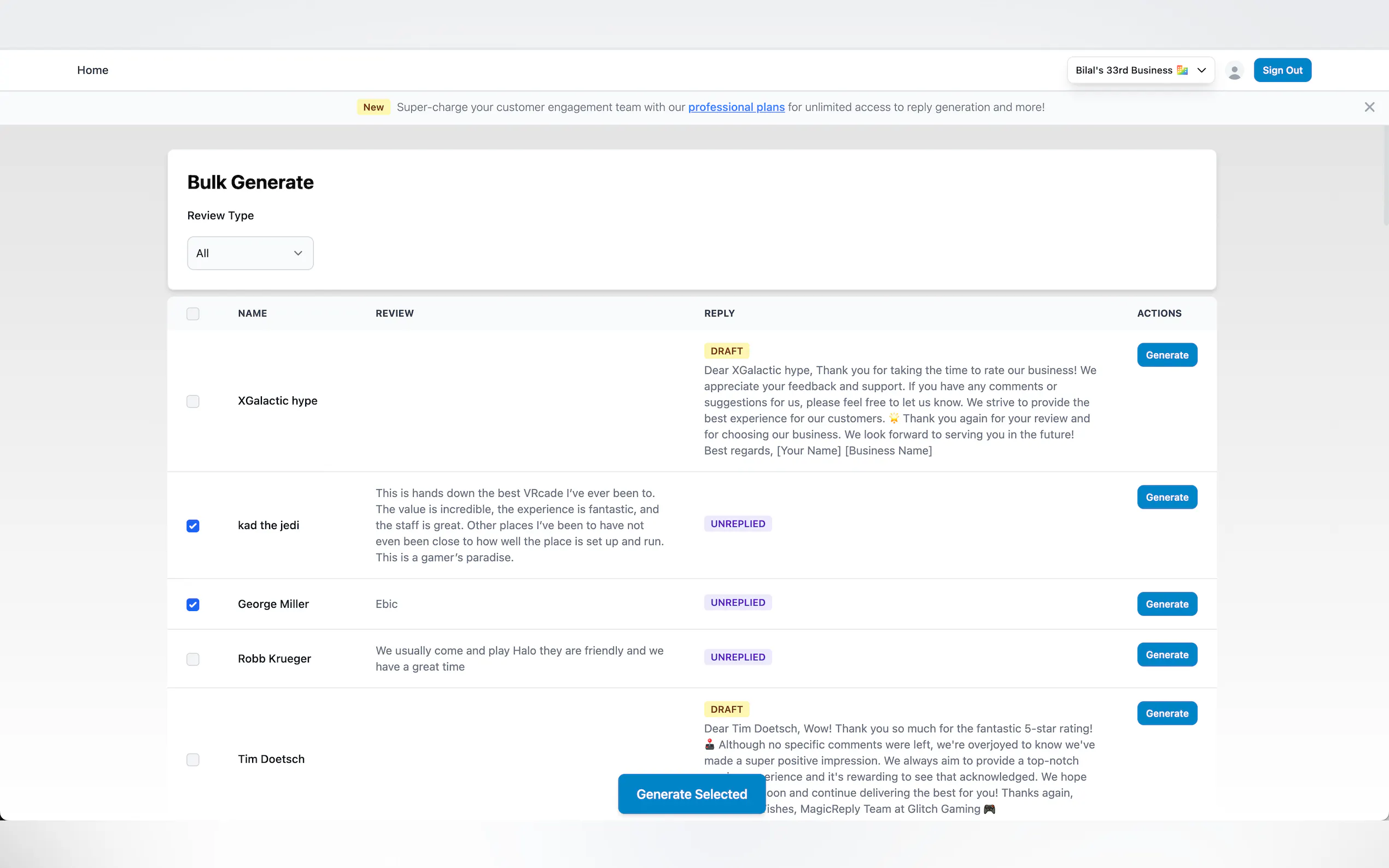Click the chevron next to business name
1389x868 pixels.
click(1201, 69)
